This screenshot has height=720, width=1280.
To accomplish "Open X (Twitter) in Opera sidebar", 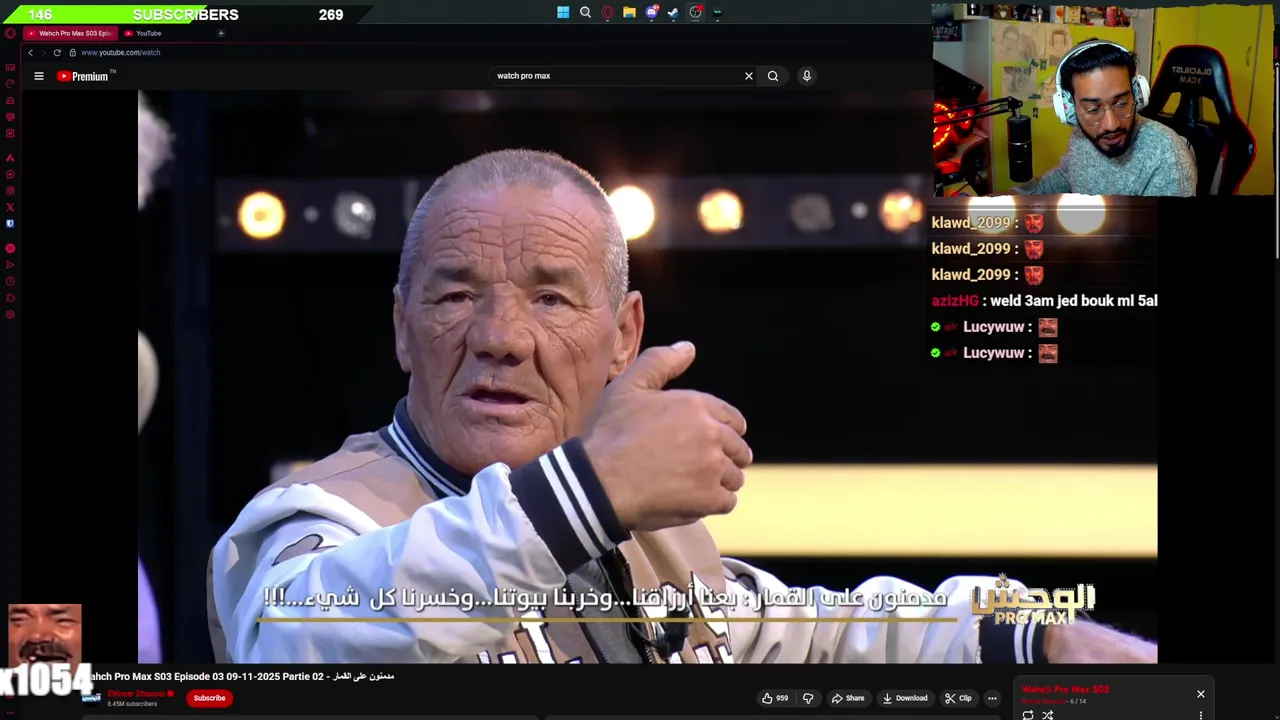I will (10, 207).
